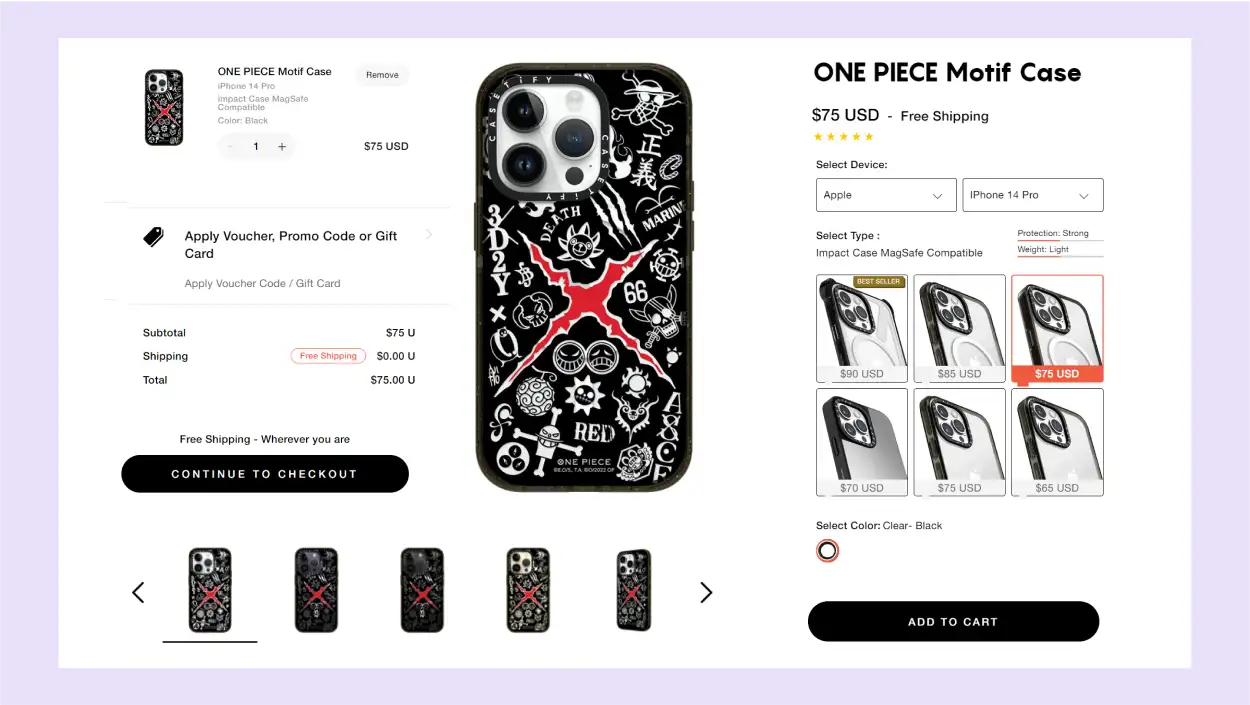Open the iPhone 14 Pro model dropdown

1032,195
